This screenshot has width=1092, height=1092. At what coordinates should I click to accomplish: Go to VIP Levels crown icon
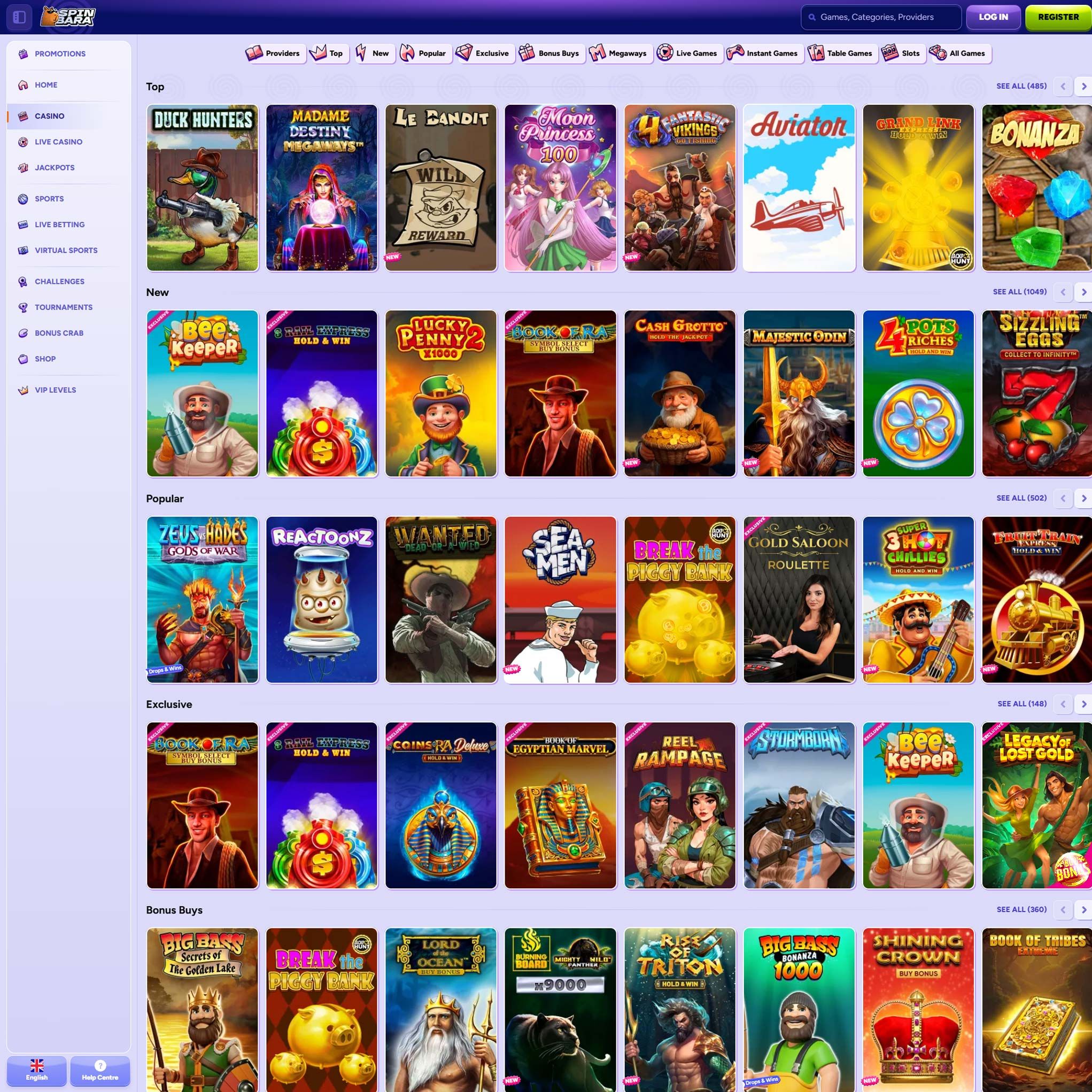pyautogui.click(x=23, y=390)
